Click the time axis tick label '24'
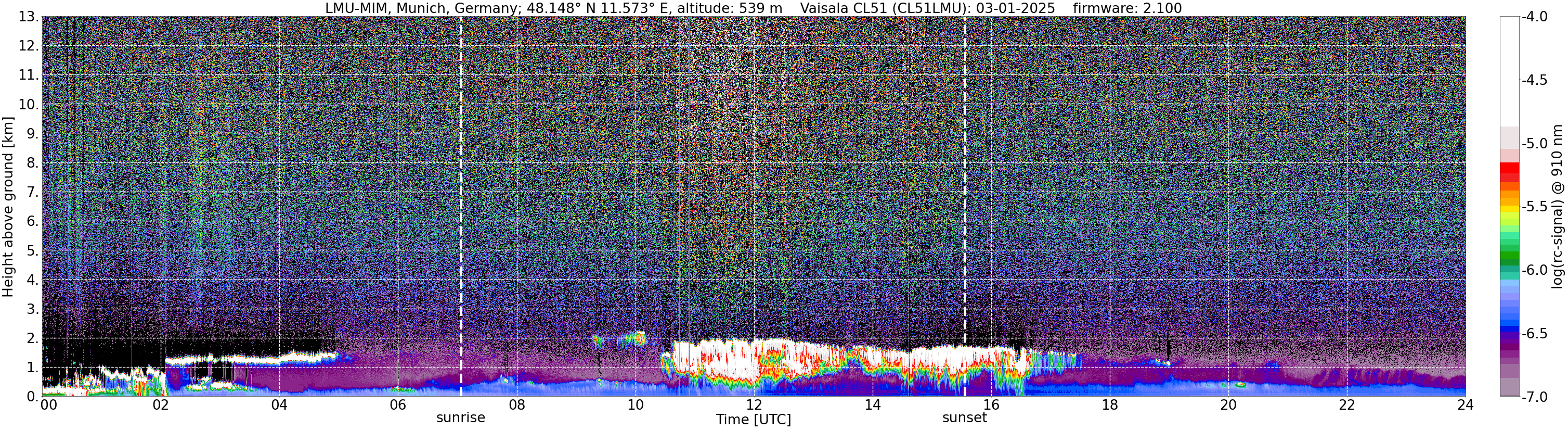Viewport: 1568px width, 430px height. pyautogui.click(x=1465, y=405)
